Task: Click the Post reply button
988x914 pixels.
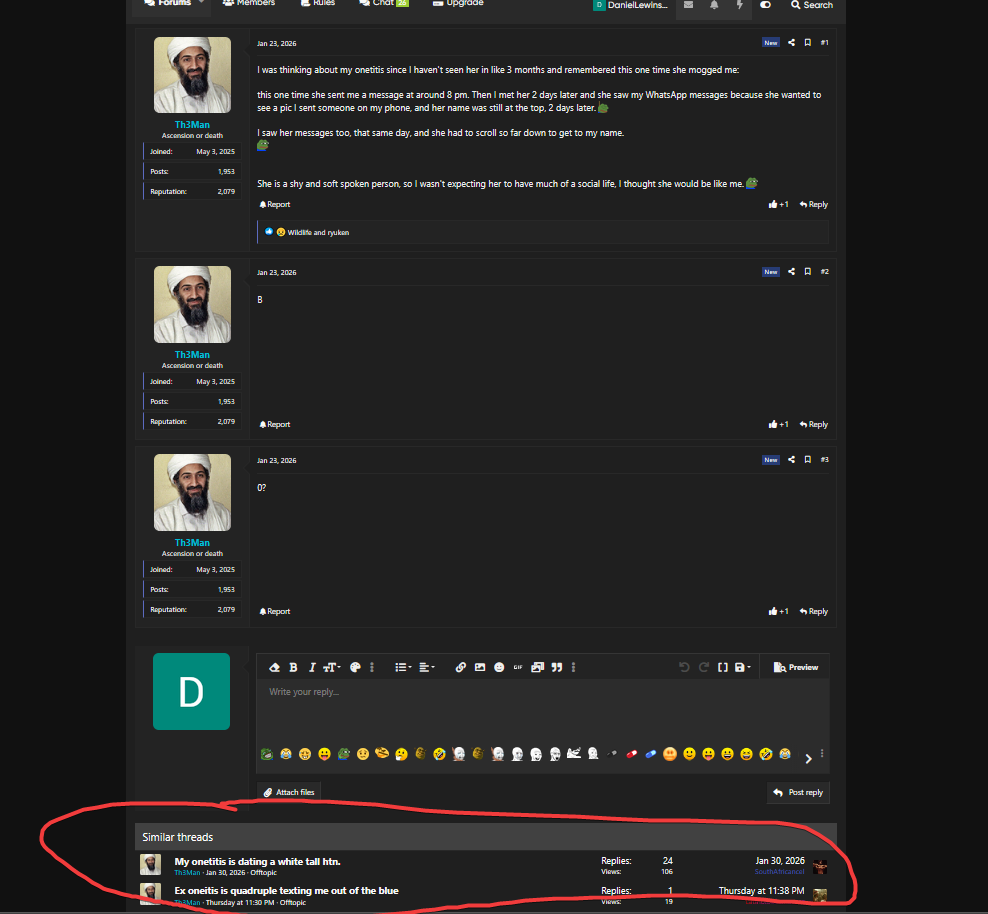Action: coord(798,792)
